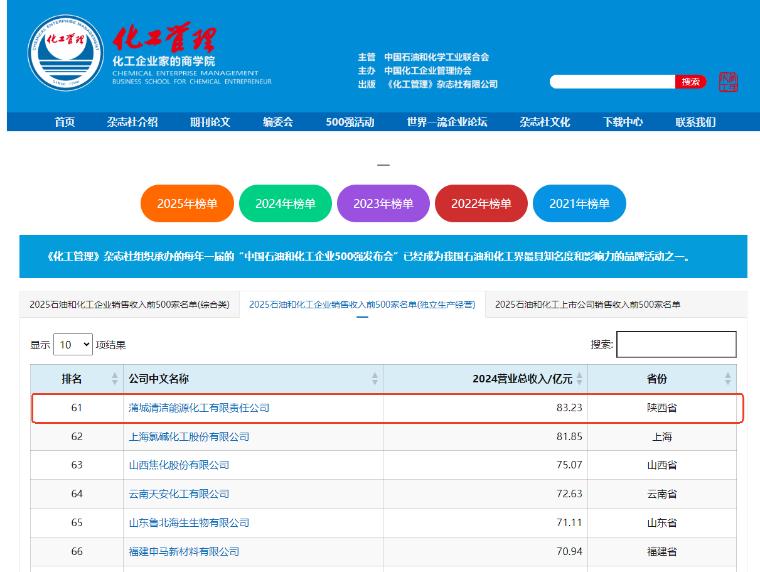Viewport: 760px width, 572px height.
Task: Switch to the 综合类 500家名单 tab
Action: [129, 304]
